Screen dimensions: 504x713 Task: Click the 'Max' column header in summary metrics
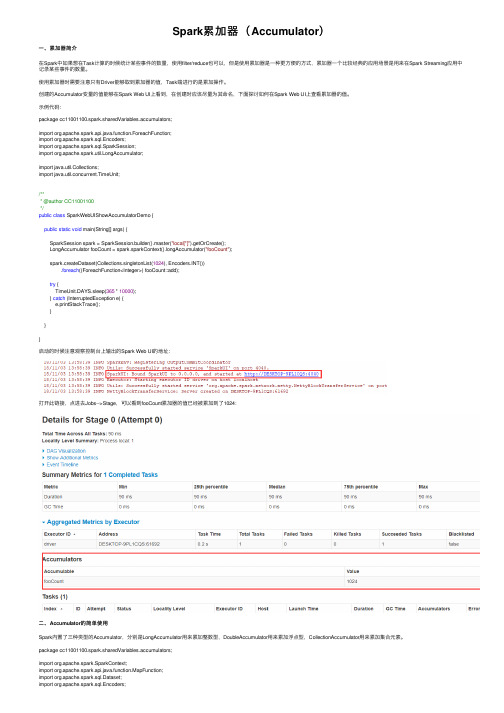(423, 487)
